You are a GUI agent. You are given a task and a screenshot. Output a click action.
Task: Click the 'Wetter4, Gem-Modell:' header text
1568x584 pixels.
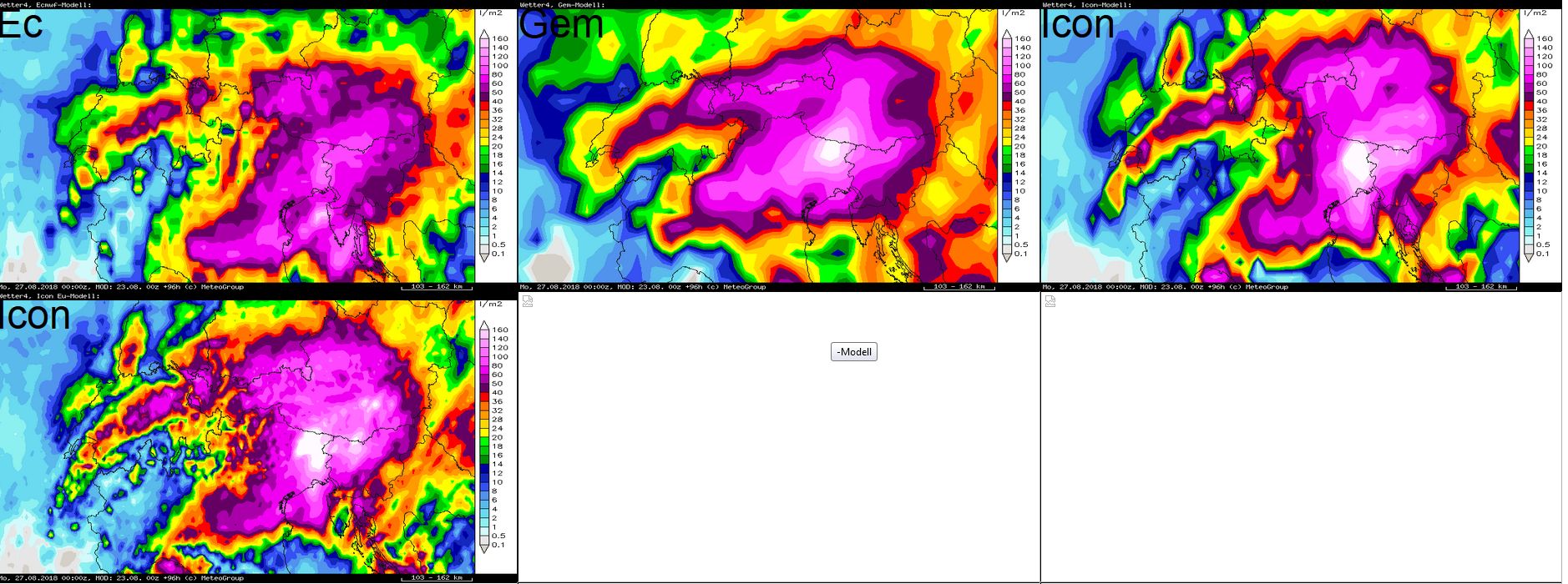tap(562, 4)
